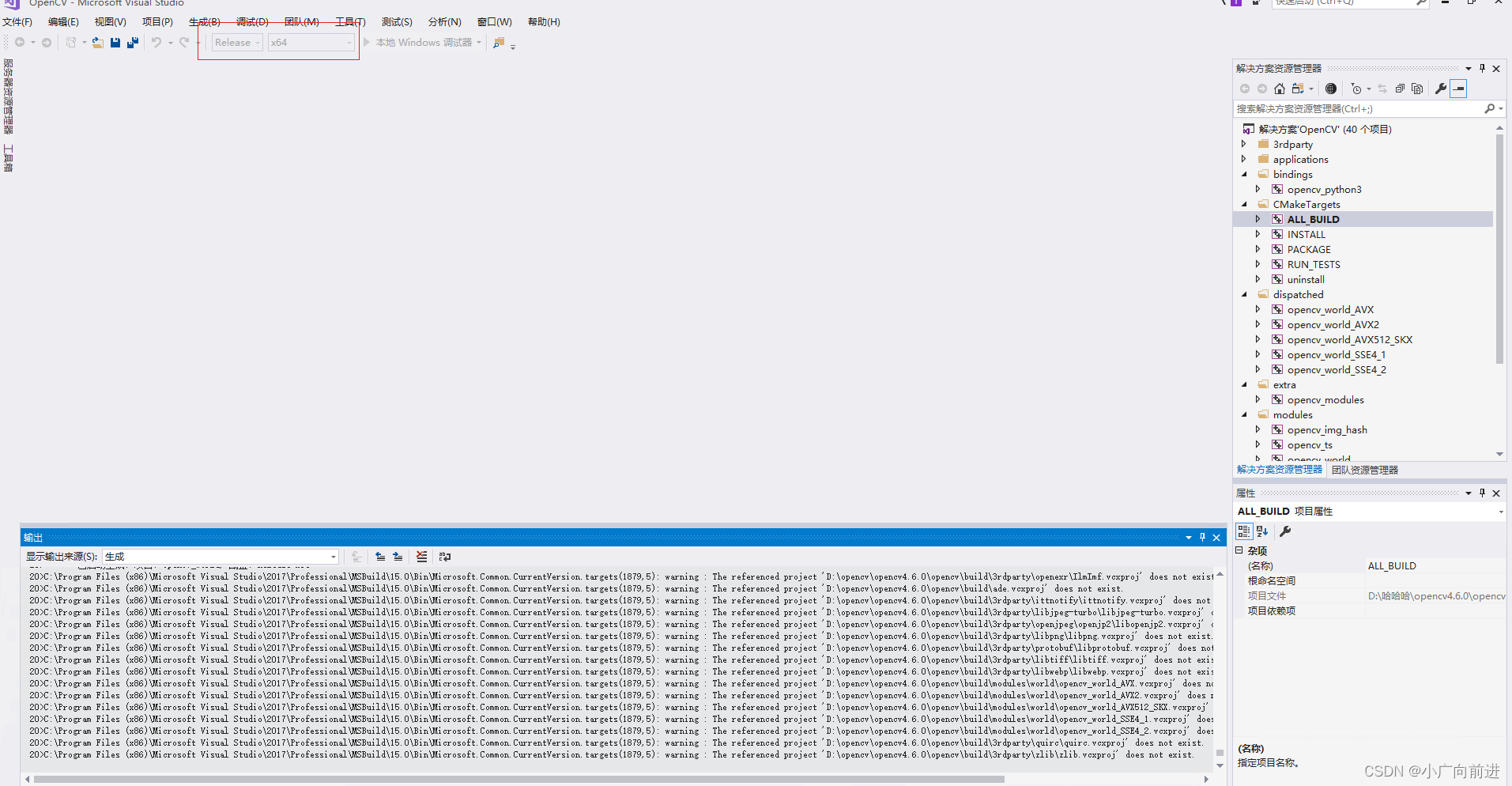The image size is (1512, 786).
Task: Select the opencv_python3 project
Action: pyautogui.click(x=1325, y=189)
